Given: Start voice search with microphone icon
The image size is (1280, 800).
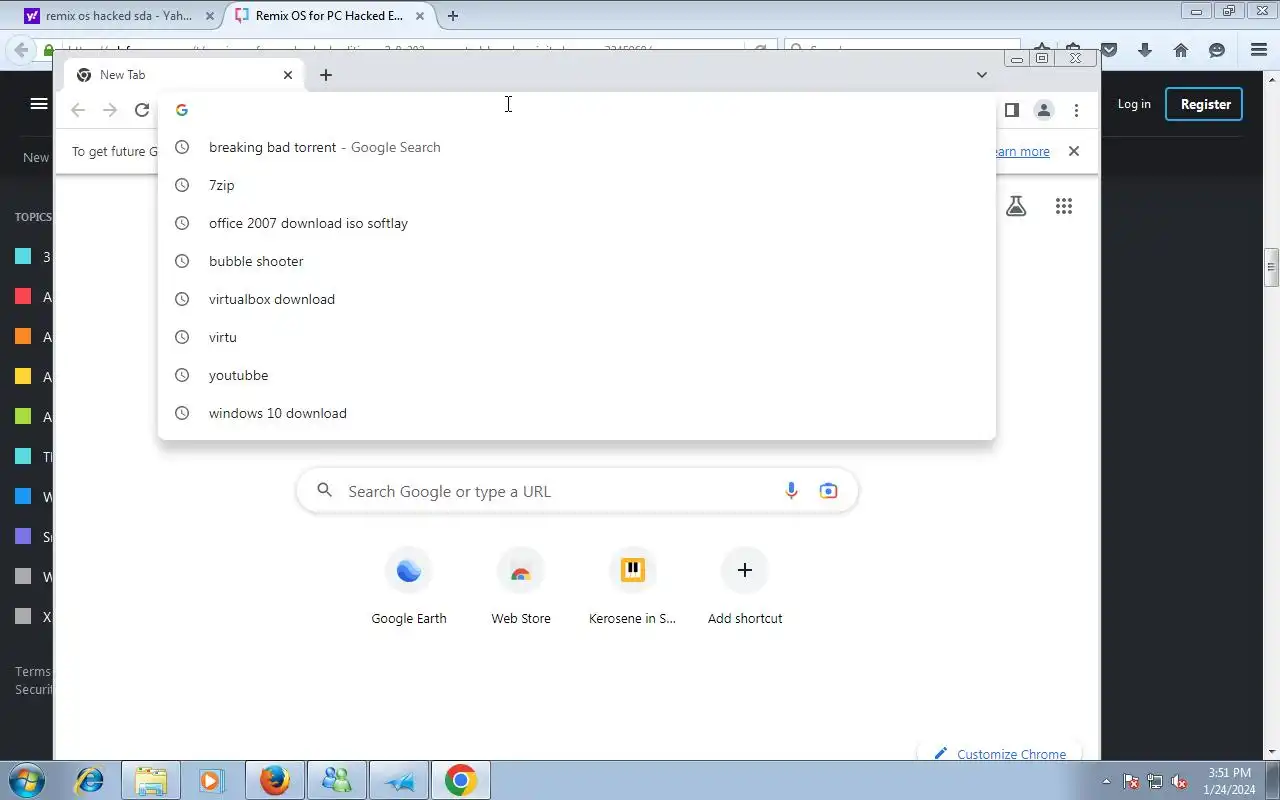Looking at the screenshot, I should tap(791, 491).
